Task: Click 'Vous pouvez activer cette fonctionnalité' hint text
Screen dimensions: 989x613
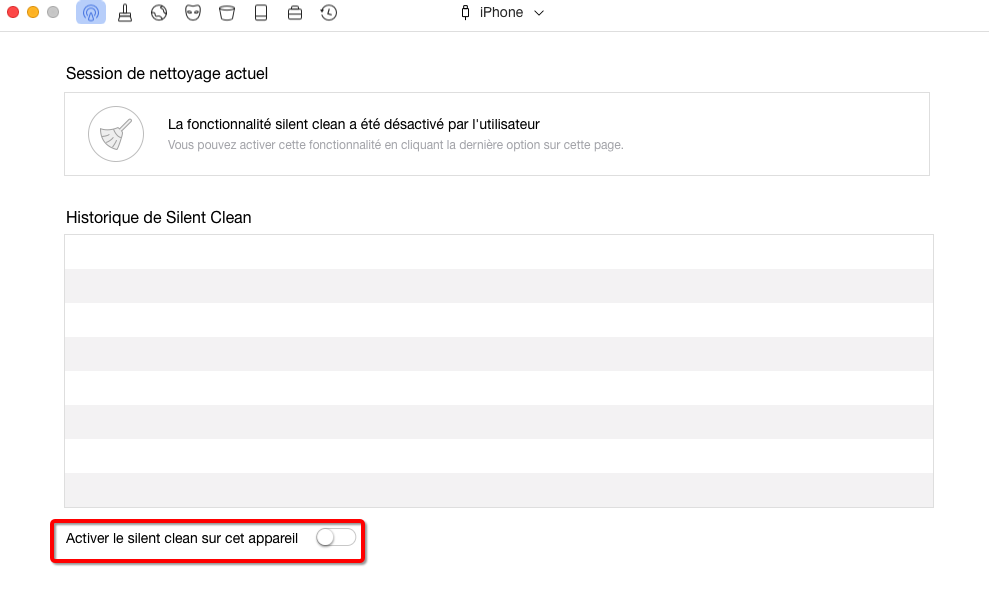Action: pos(395,145)
